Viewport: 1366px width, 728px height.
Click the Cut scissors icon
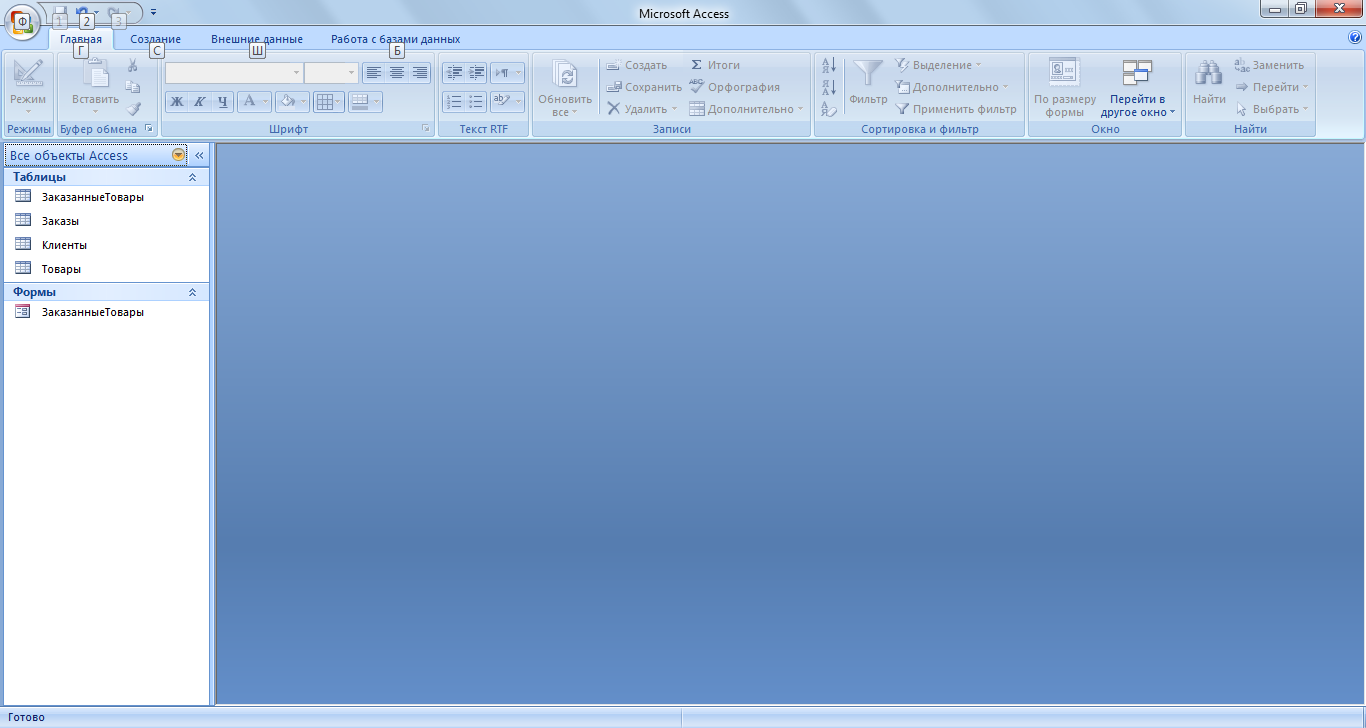(133, 65)
